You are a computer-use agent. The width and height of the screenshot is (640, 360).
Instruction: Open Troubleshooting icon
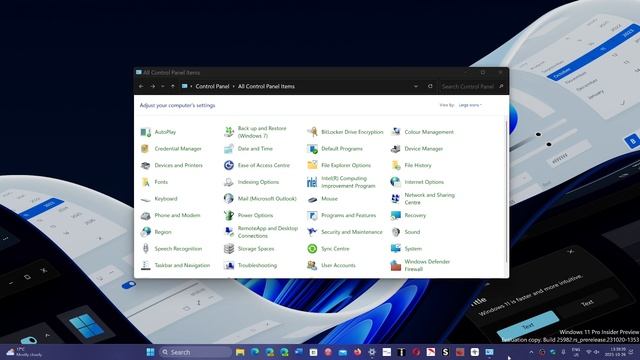229,265
